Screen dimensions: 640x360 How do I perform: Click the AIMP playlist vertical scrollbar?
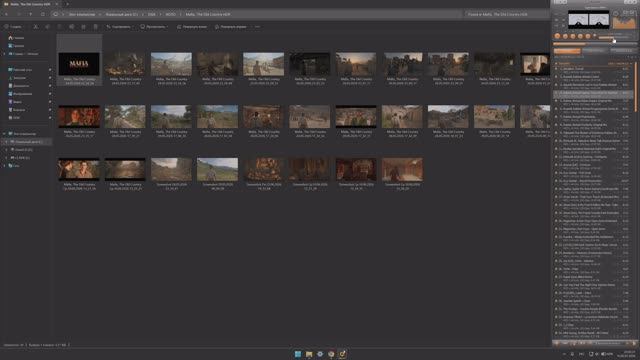point(635,88)
